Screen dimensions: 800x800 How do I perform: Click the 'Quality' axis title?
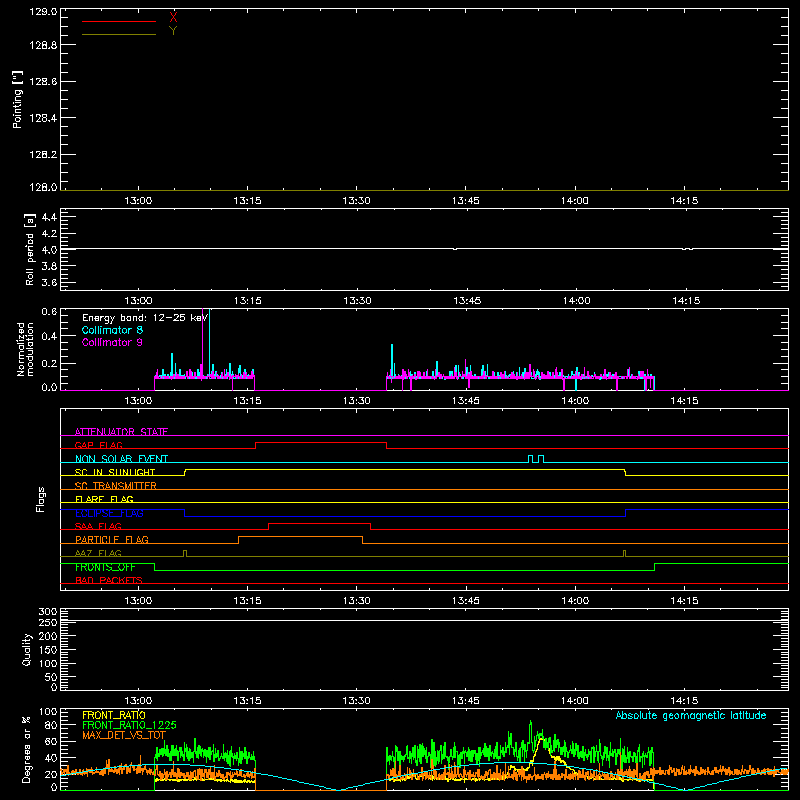tap(27, 649)
